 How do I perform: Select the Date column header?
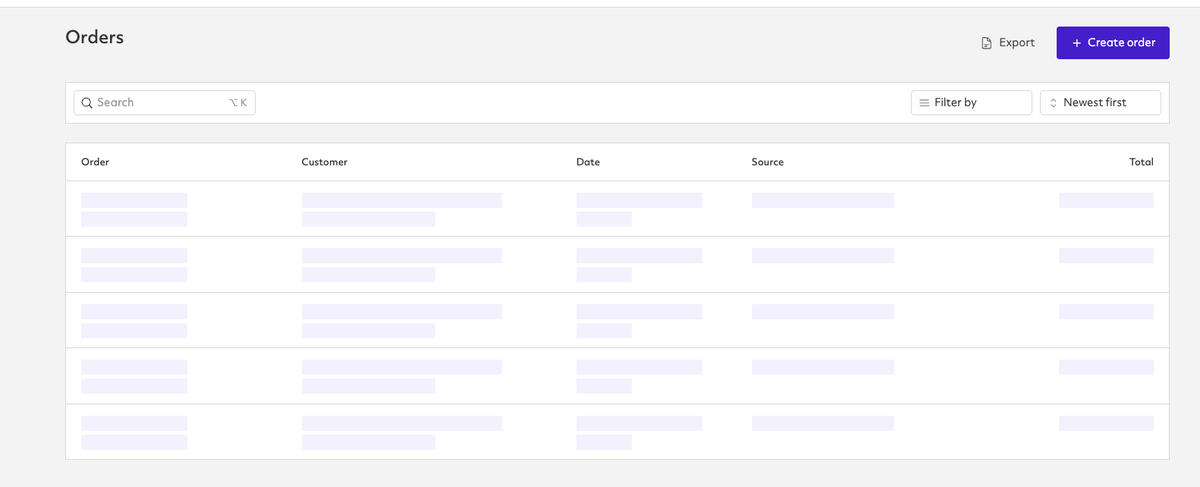(588, 162)
